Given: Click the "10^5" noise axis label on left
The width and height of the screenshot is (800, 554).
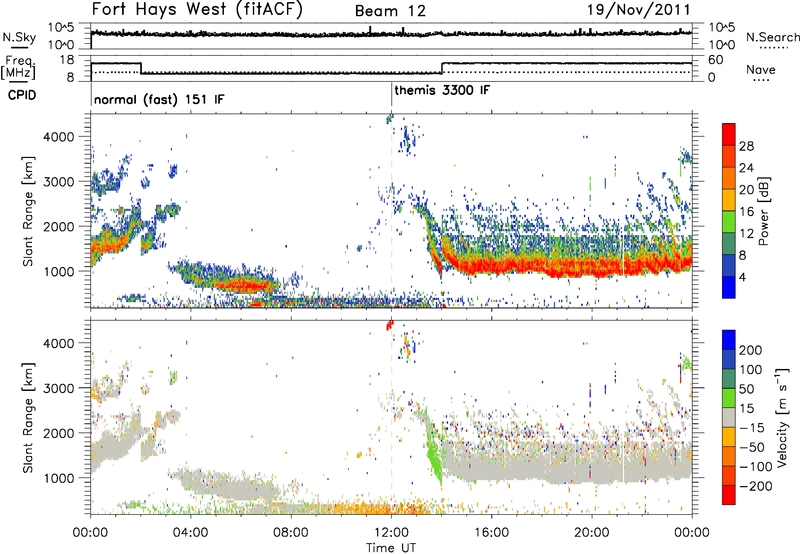Looking at the screenshot, I should (61, 27).
